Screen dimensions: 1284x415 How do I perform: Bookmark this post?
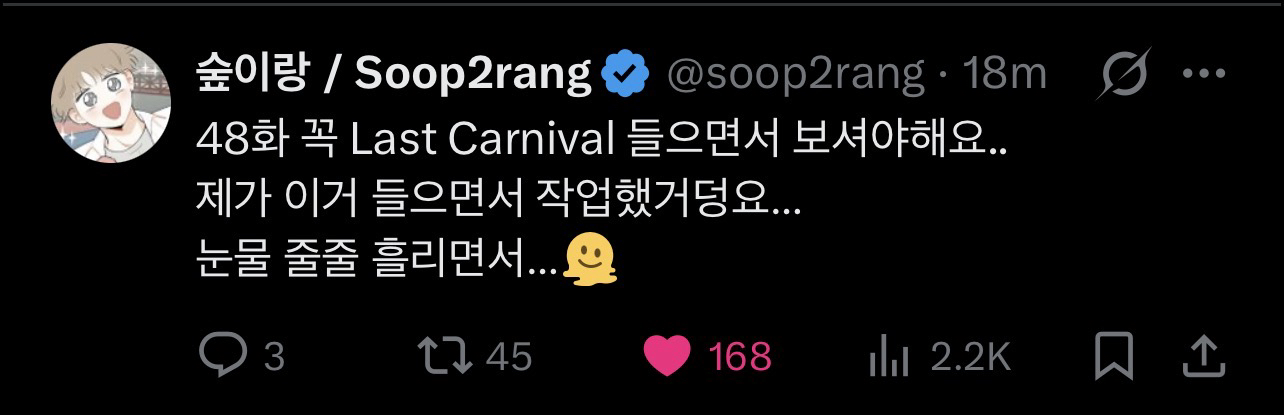pos(1113,356)
